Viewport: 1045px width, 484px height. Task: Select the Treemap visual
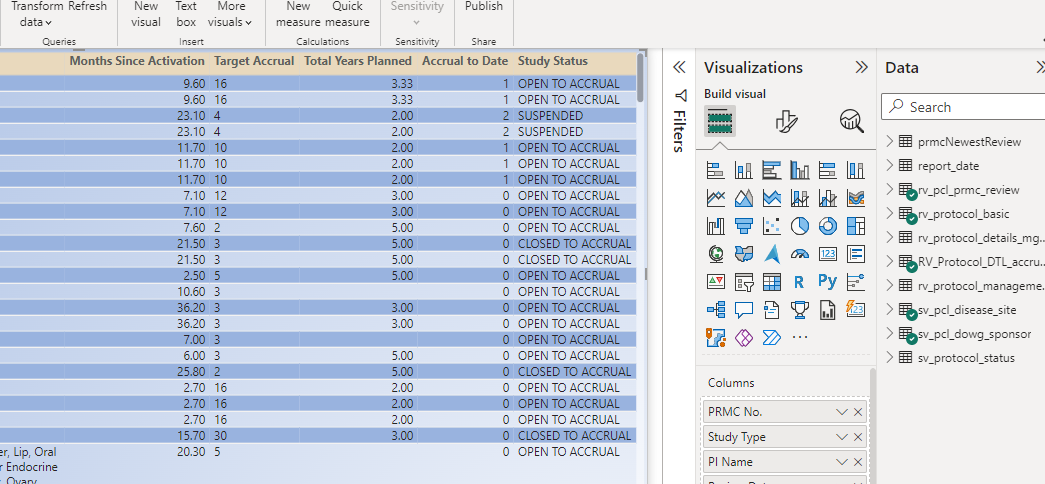[856, 226]
